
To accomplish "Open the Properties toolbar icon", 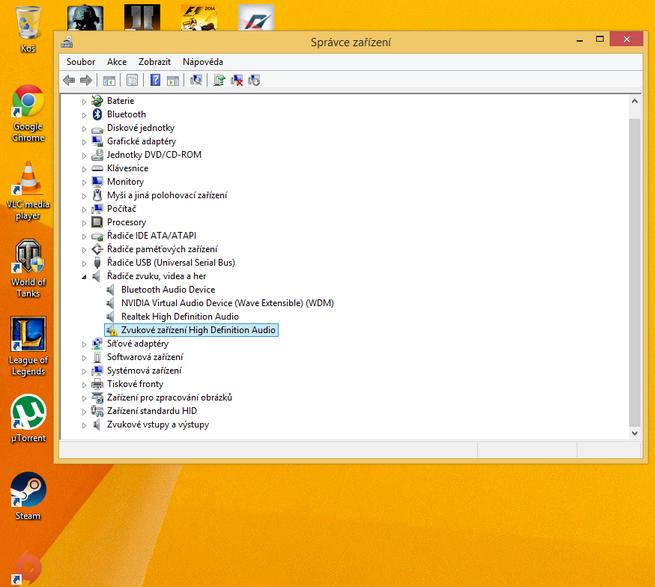I will 132,80.
